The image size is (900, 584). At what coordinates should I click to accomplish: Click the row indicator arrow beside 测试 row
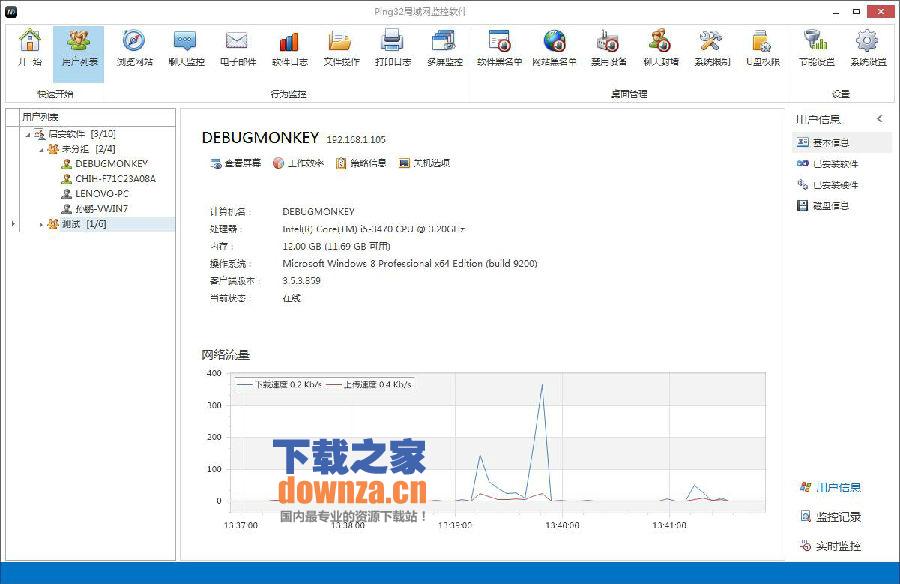13,224
